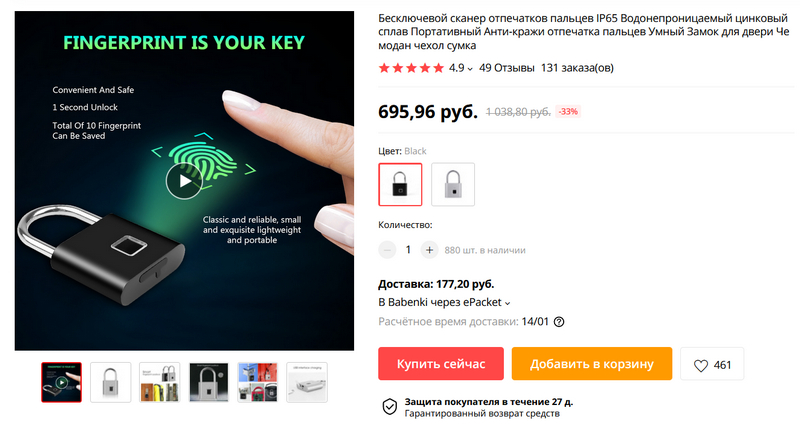
Task: Expand the ePacket shipping method dropdown
Action: tap(507, 302)
